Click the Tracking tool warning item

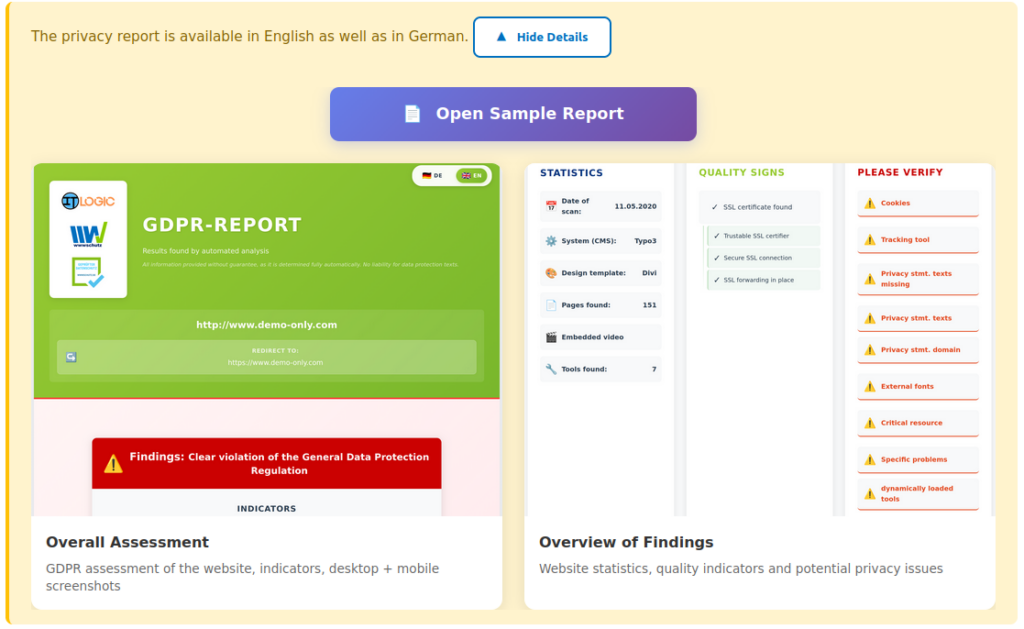(916, 240)
